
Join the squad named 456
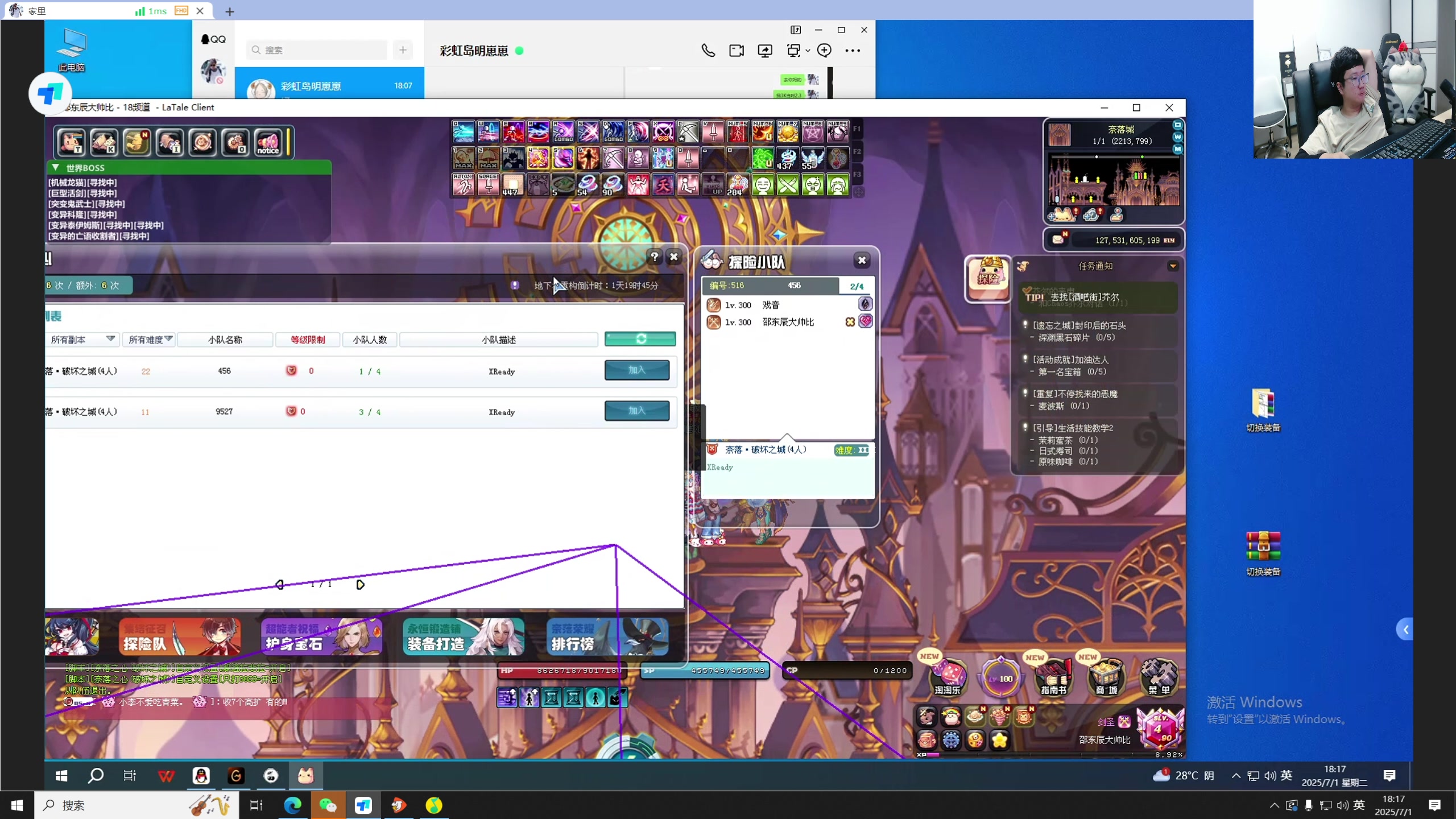pyautogui.click(x=637, y=370)
